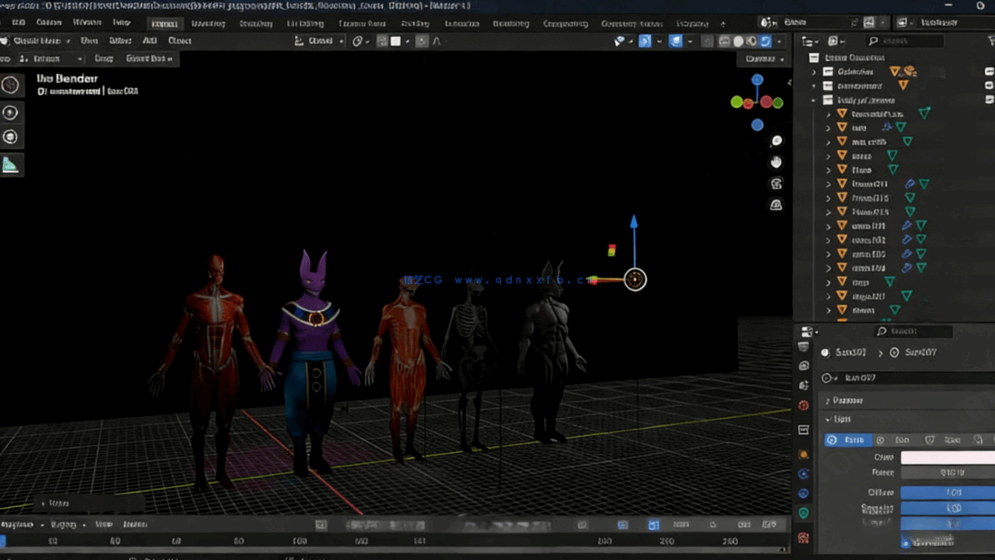Toggle show gizmos button
The height and width of the screenshot is (560, 995).
(x=645, y=41)
